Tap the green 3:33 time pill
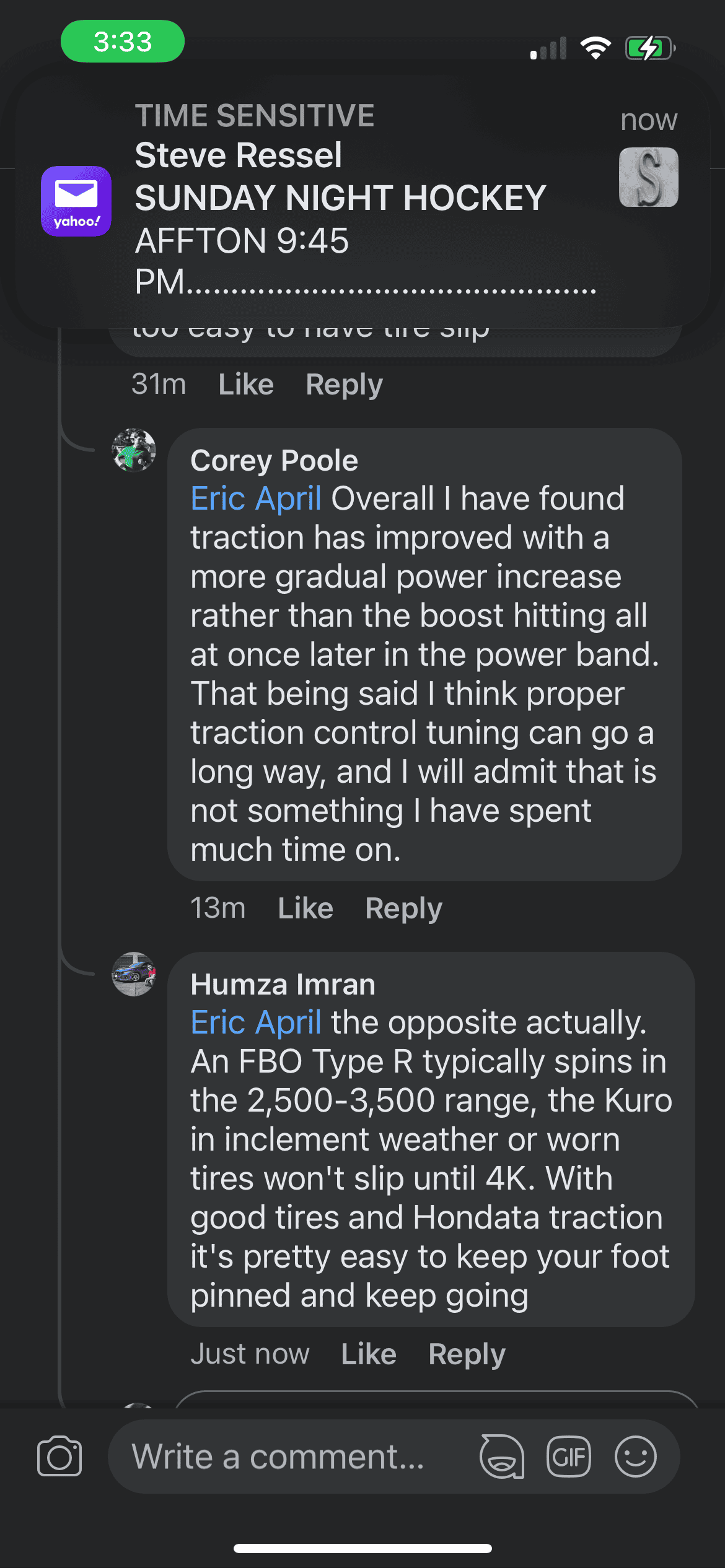This screenshot has width=725, height=1568. [123, 41]
